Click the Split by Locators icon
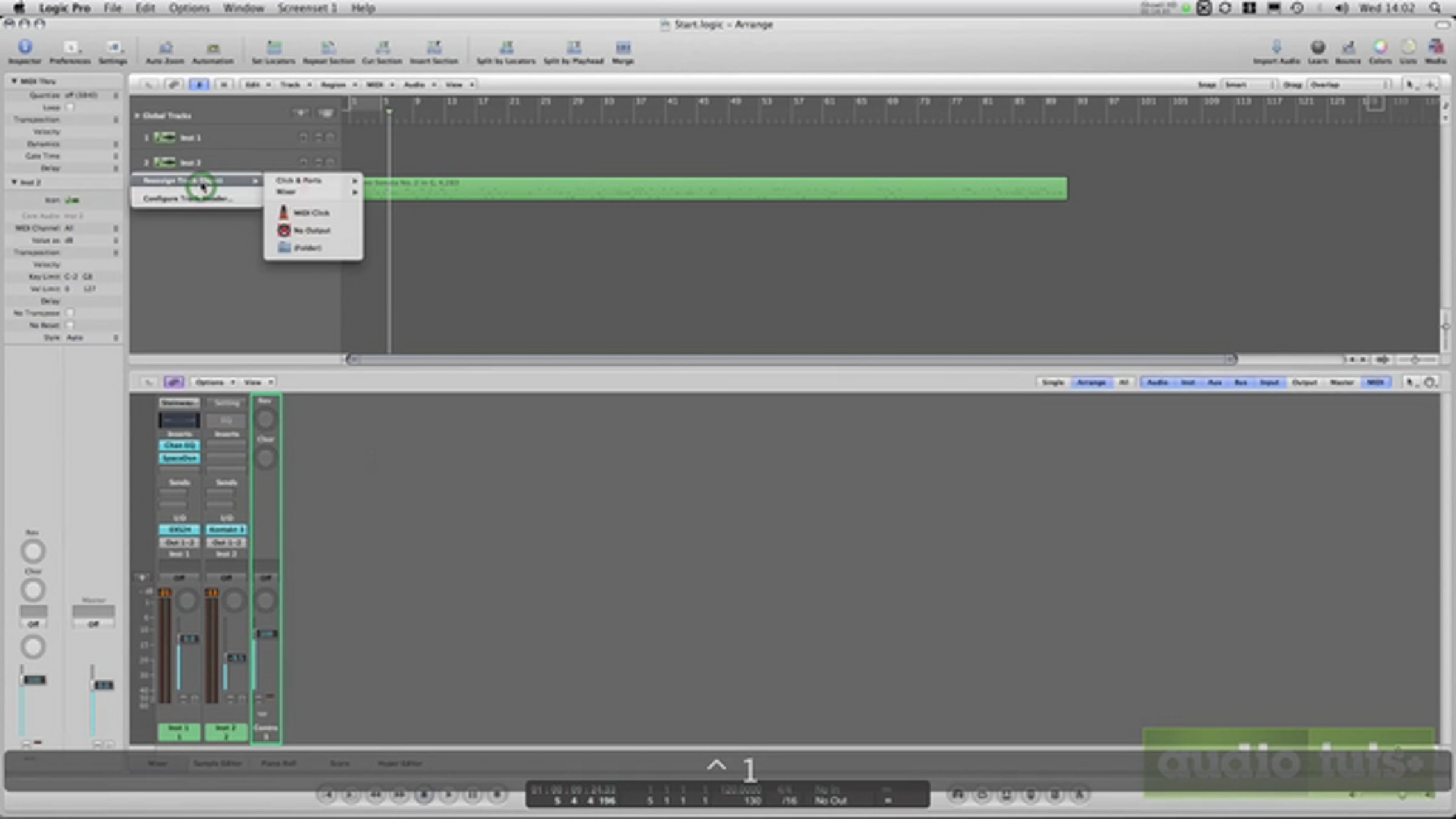The width and height of the screenshot is (1456, 819). click(506, 52)
